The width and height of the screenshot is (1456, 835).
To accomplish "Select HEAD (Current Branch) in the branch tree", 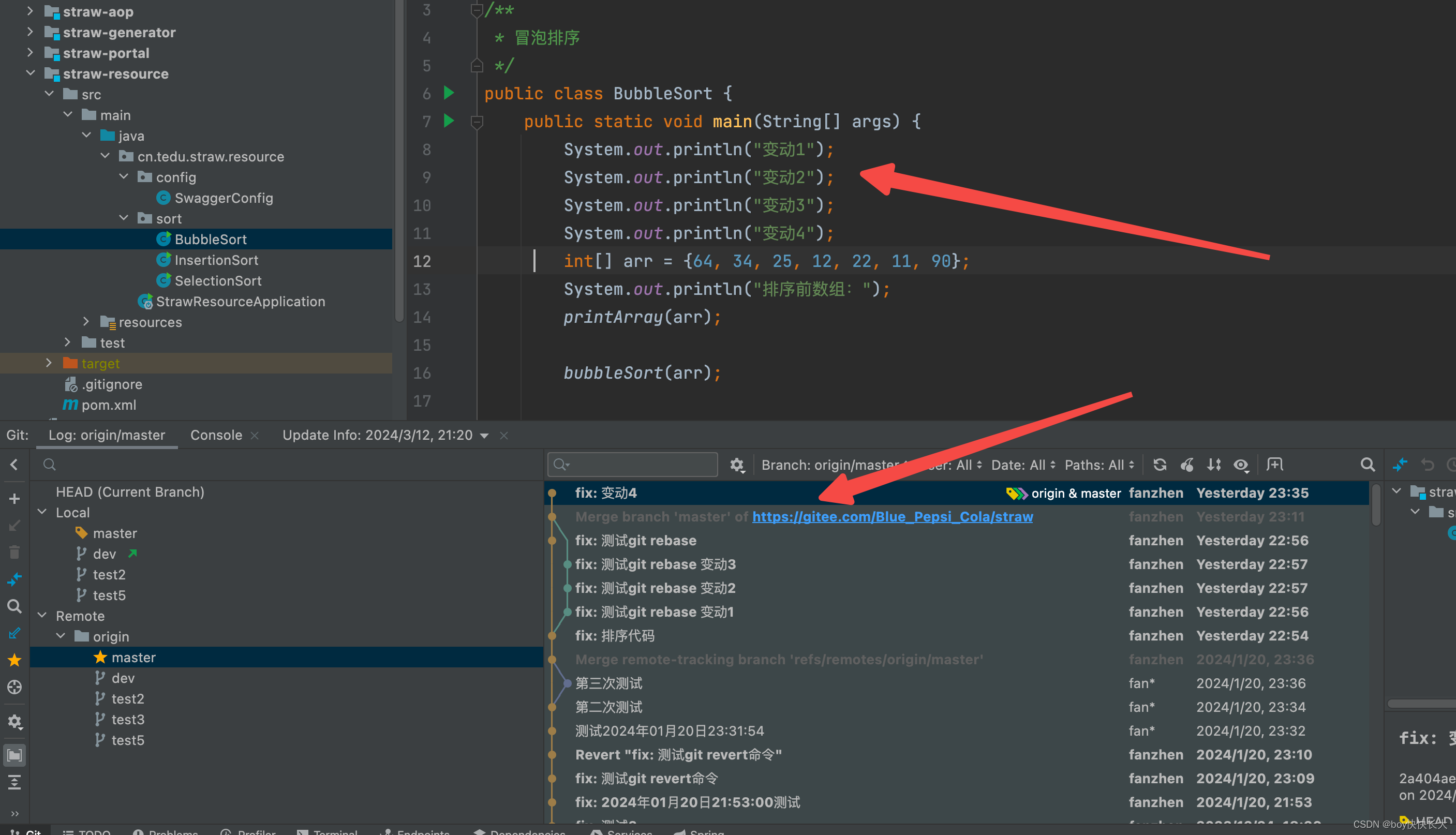I will tap(129, 491).
